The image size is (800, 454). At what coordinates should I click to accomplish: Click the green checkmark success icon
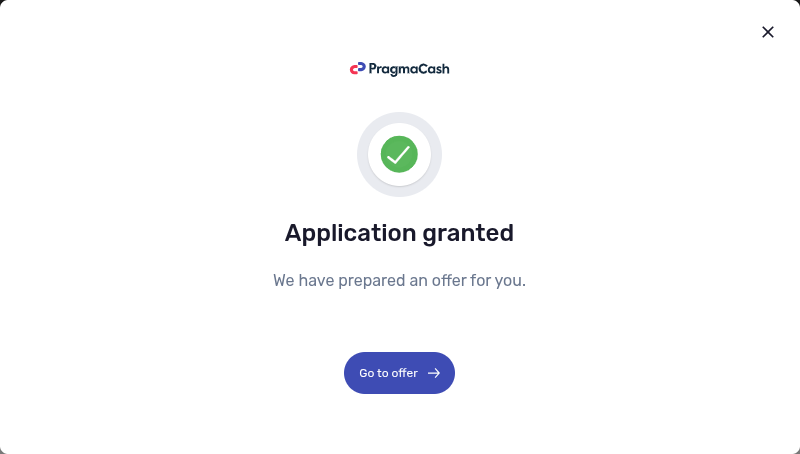click(x=399, y=154)
